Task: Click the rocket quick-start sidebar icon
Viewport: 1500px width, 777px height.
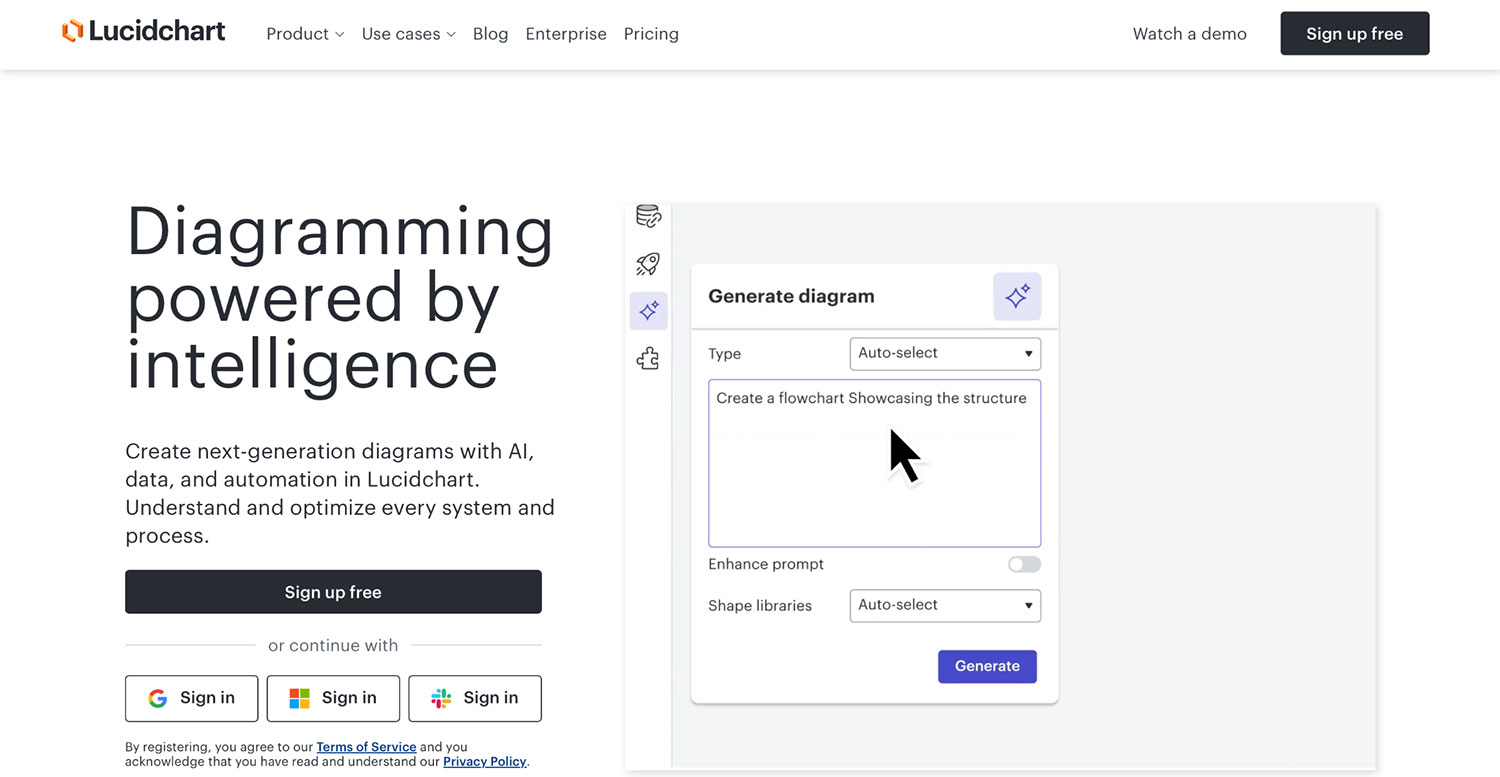Action: click(647, 263)
